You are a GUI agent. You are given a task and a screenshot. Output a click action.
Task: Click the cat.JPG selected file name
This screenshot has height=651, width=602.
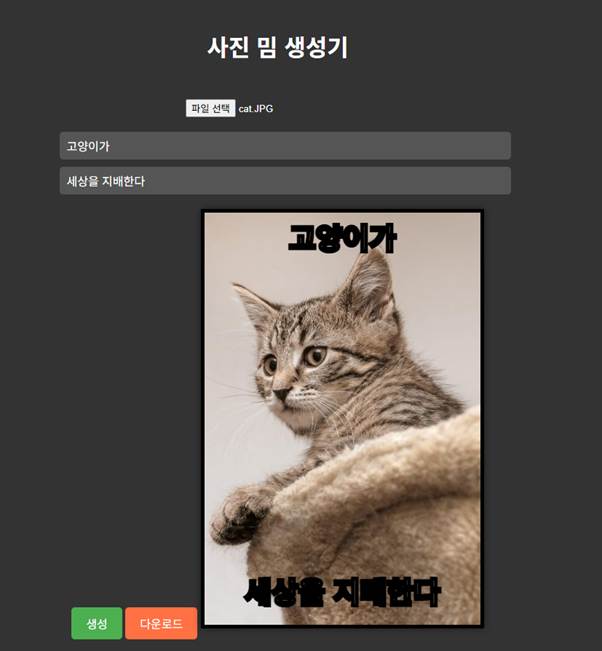(x=256, y=109)
